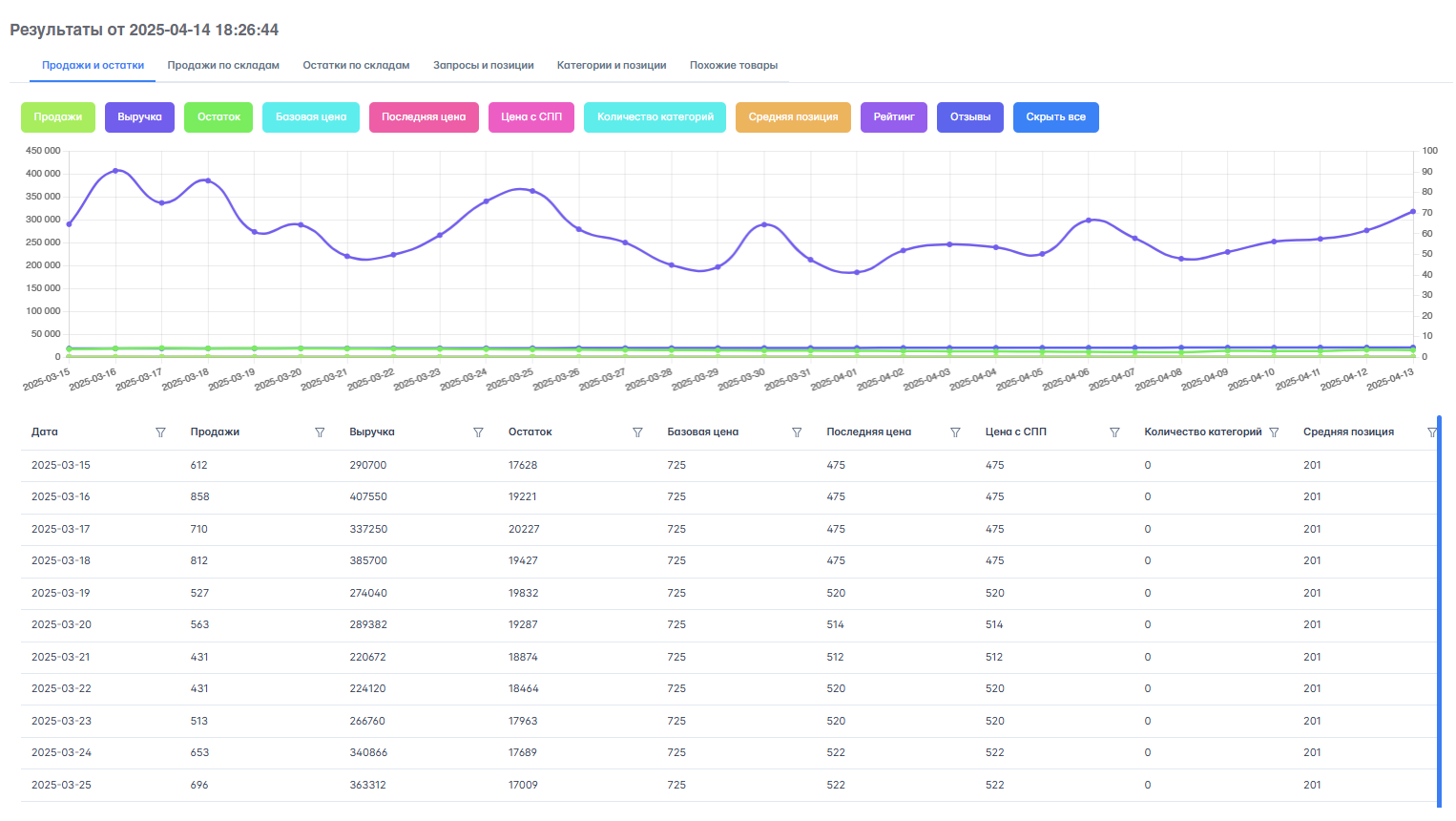The height and width of the screenshot is (821, 1456).
Task: Open filter icon for Продажи column
Action: tap(320, 432)
